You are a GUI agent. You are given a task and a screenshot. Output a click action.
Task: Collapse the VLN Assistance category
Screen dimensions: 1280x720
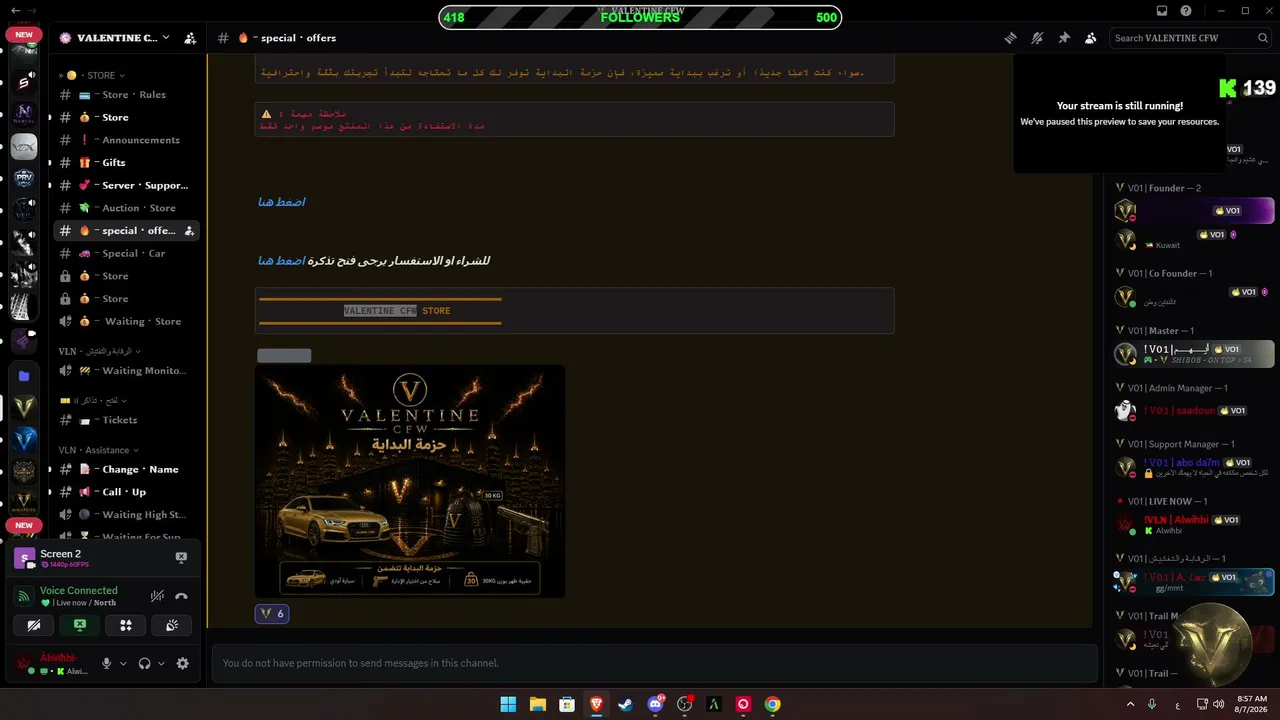[x=98, y=450]
